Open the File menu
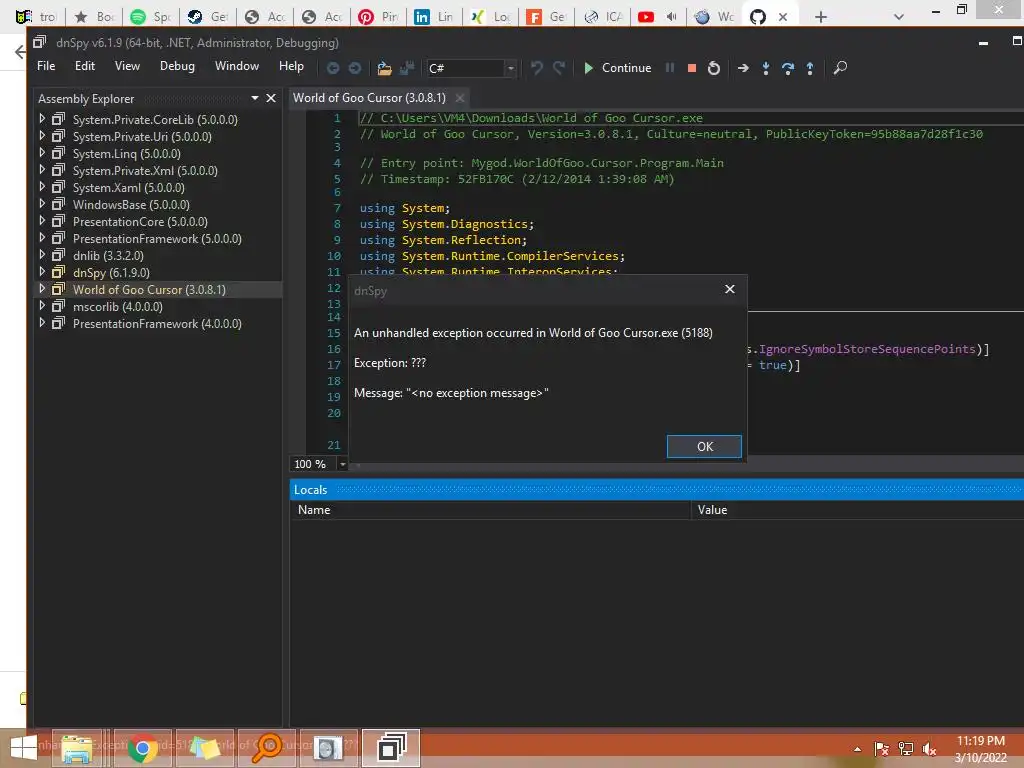The width and height of the screenshot is (1024, 768). click(46, 66)
